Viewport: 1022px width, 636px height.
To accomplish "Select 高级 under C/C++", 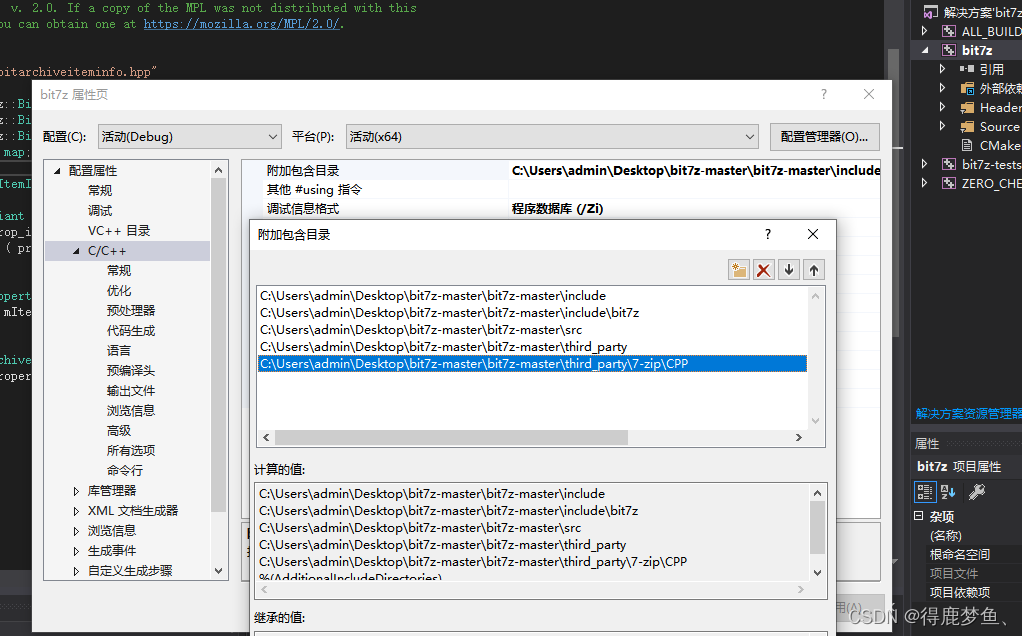I will [119, 431].
